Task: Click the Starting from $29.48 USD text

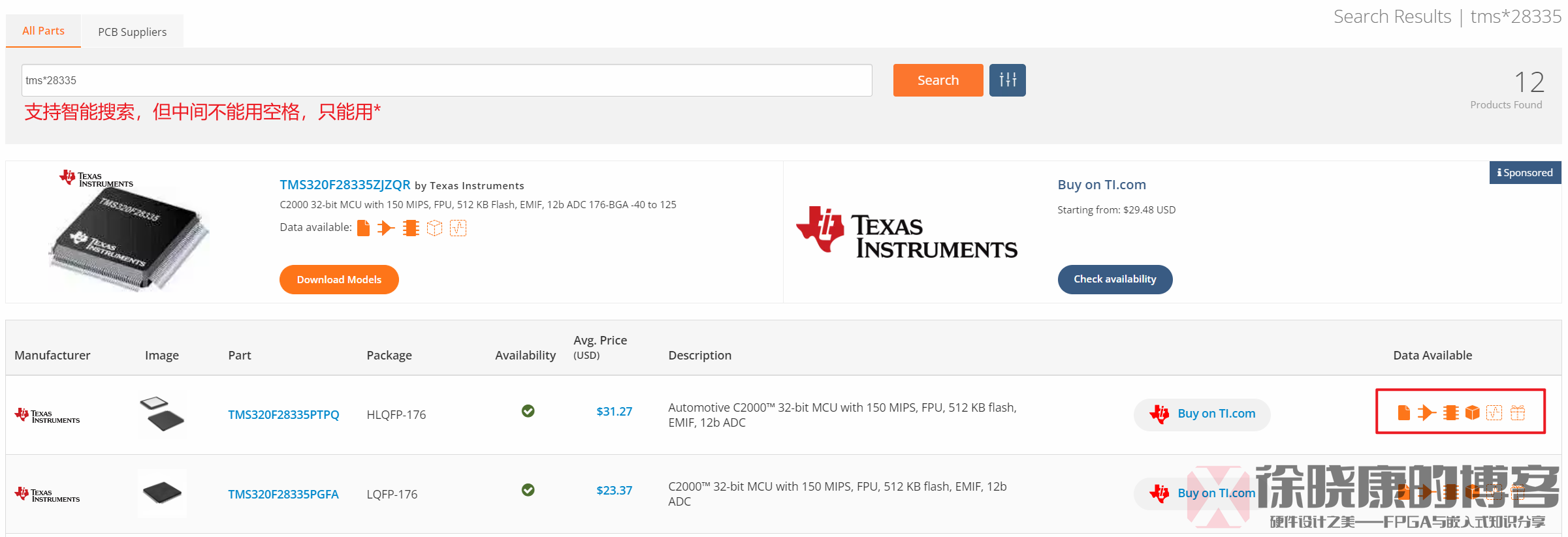Action: pyautogui.click(x=1117, y=209)
